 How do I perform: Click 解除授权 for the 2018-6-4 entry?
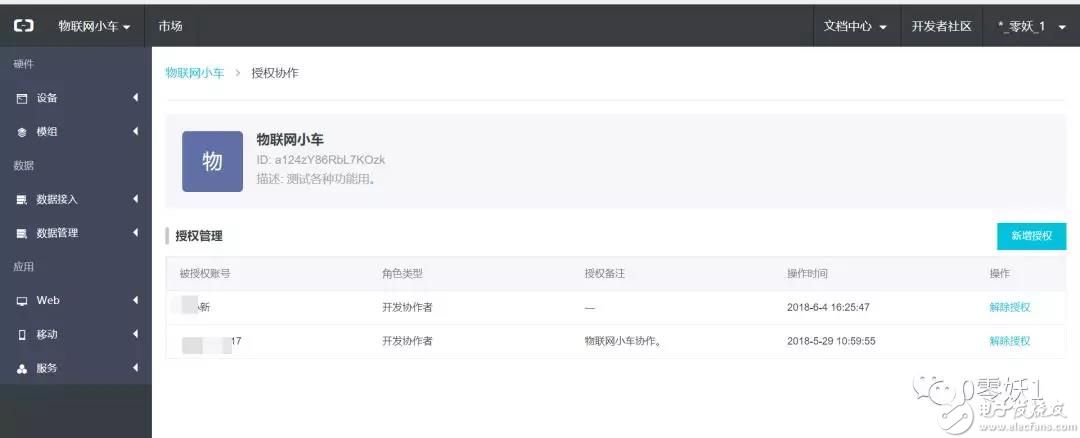click(1009, 308)
